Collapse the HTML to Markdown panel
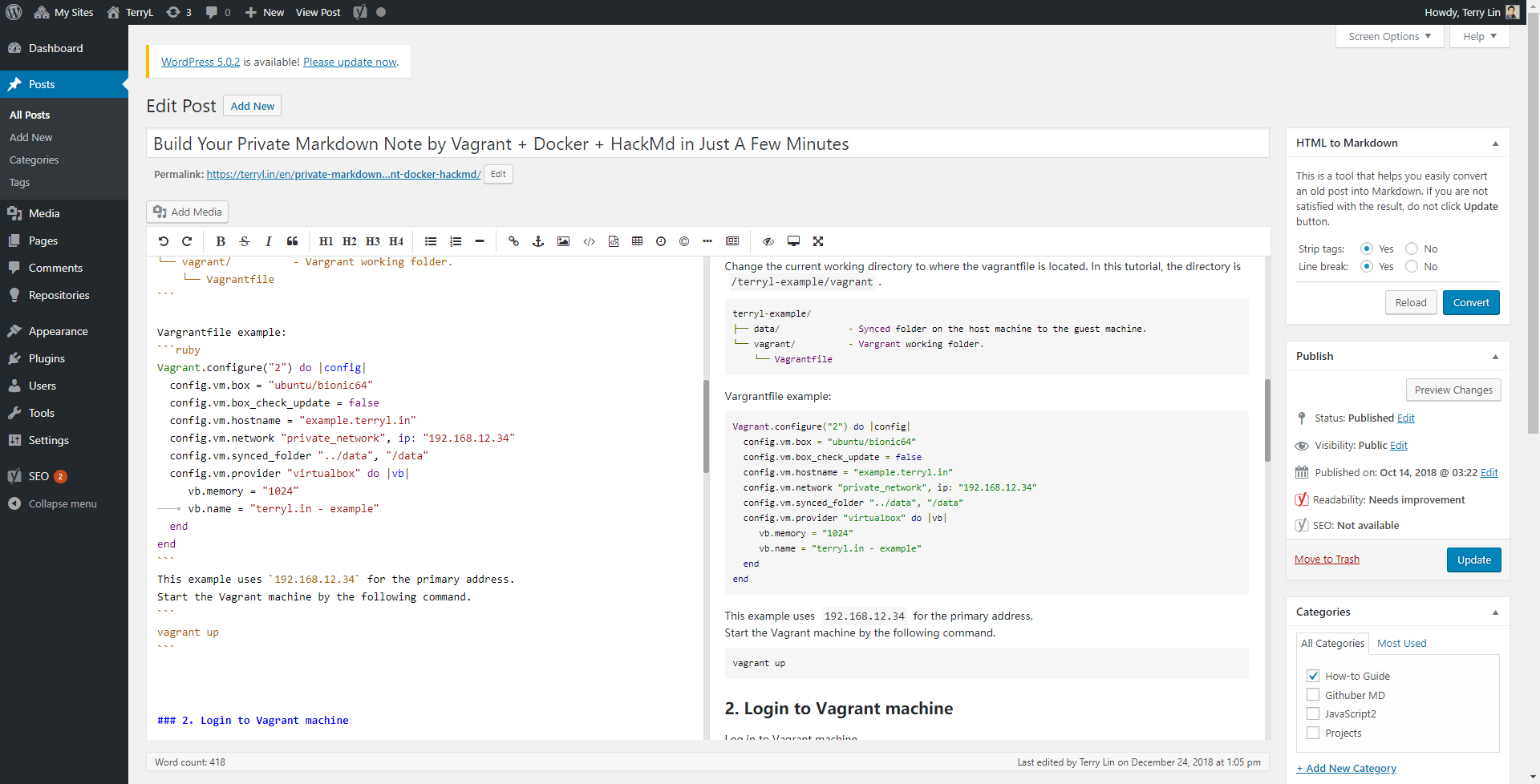Viewport: 1540px width, 784px height. tap(1495, 143)
